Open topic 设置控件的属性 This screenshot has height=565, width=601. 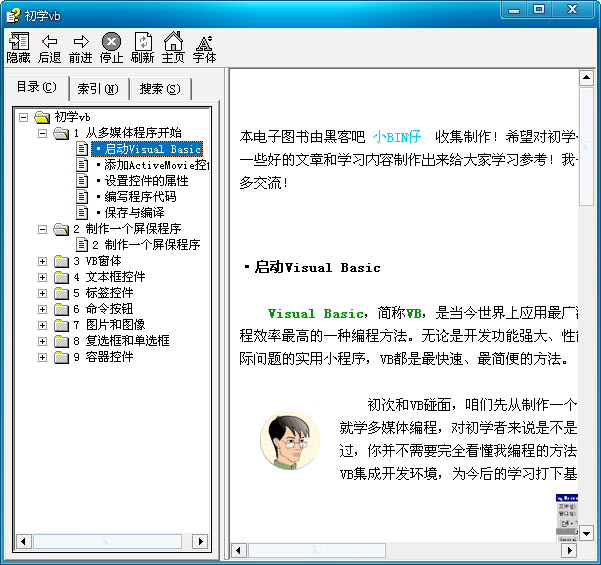142,181
